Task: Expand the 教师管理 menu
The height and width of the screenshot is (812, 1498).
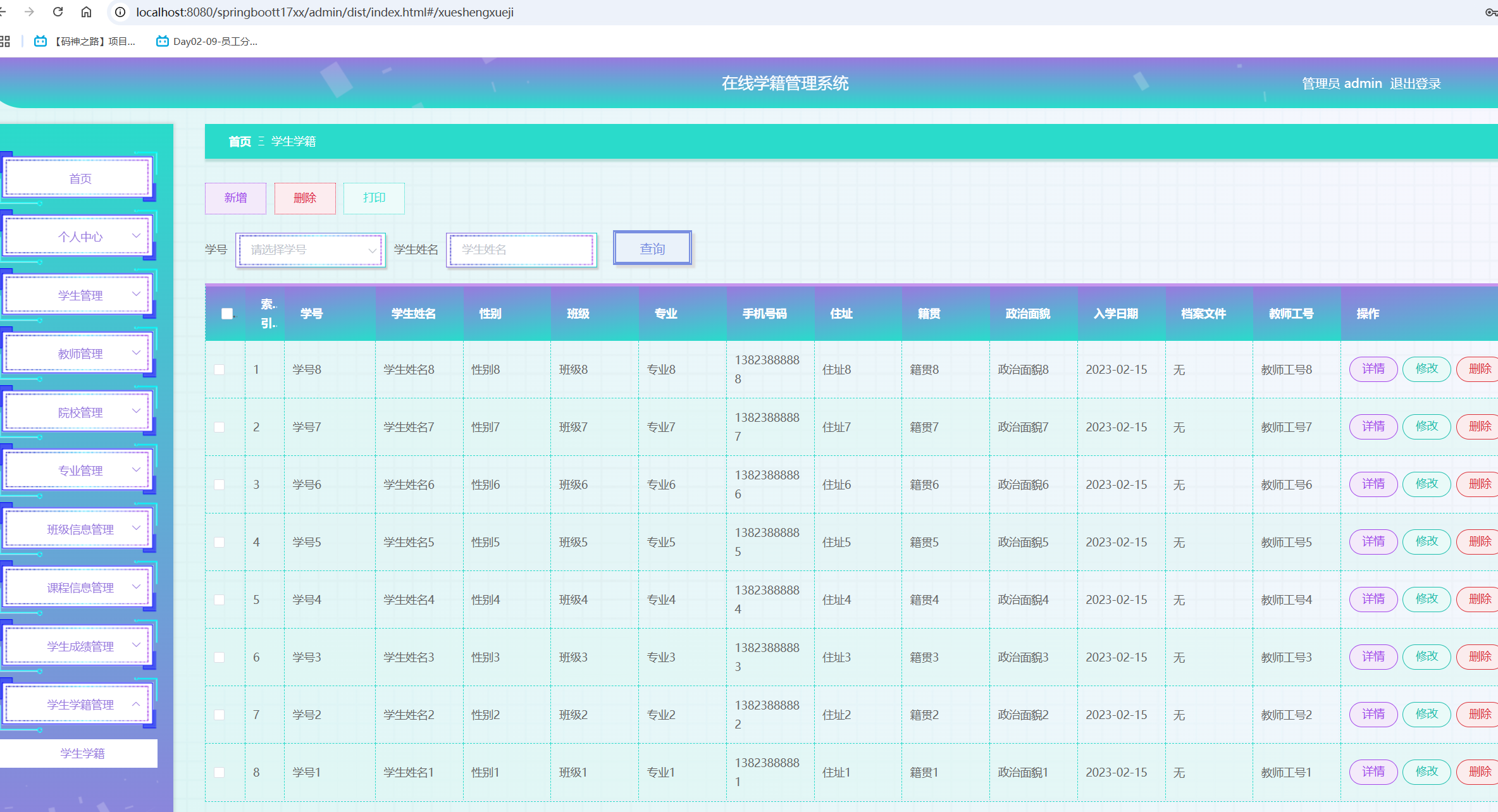Action: pyautogui.click(x=78, y=354)
